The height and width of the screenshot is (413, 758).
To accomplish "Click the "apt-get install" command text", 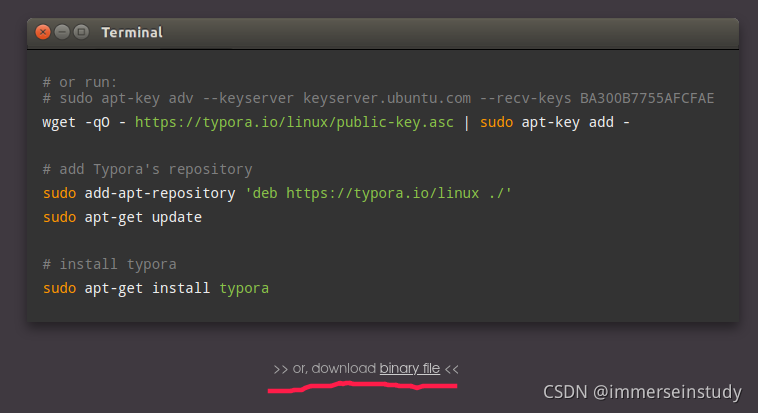I will 147,288.
